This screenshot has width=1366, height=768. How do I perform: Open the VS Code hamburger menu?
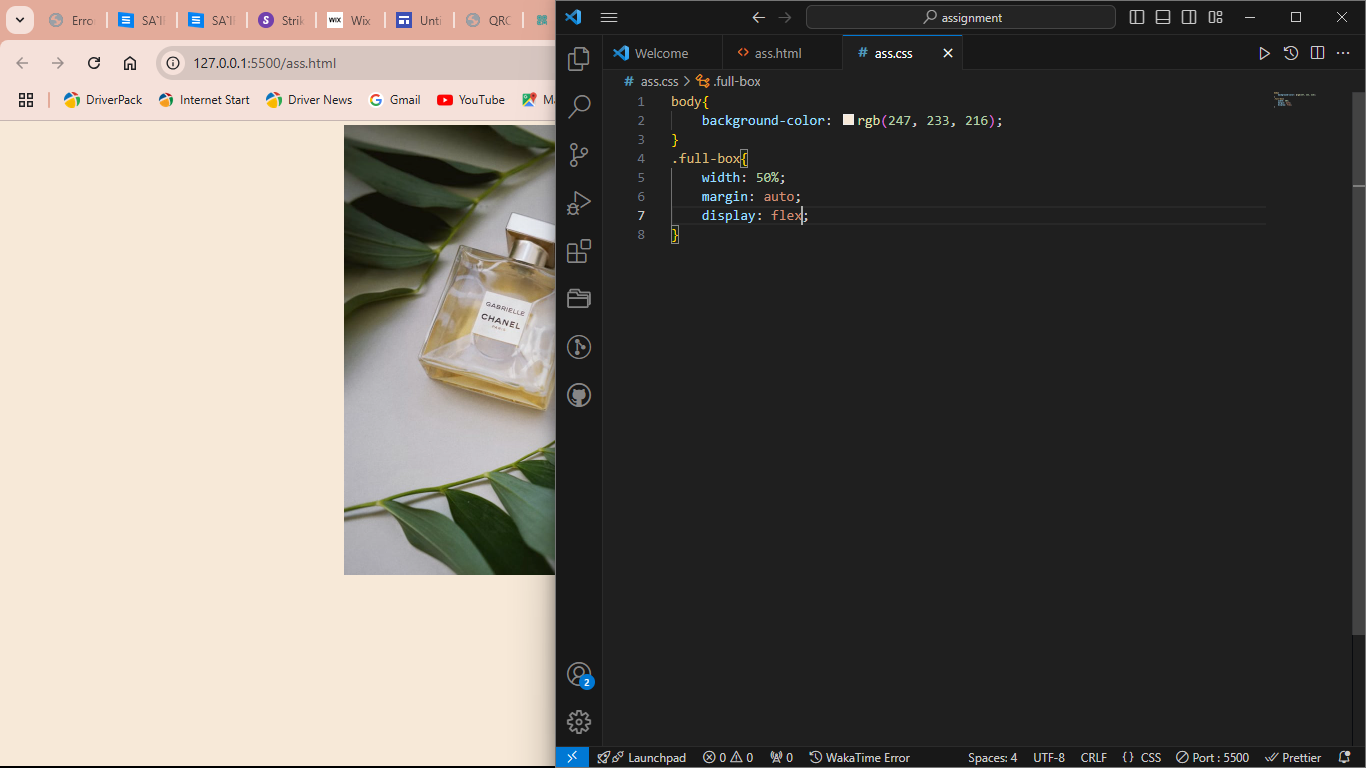pyautogui.click(x=609, y=17)
